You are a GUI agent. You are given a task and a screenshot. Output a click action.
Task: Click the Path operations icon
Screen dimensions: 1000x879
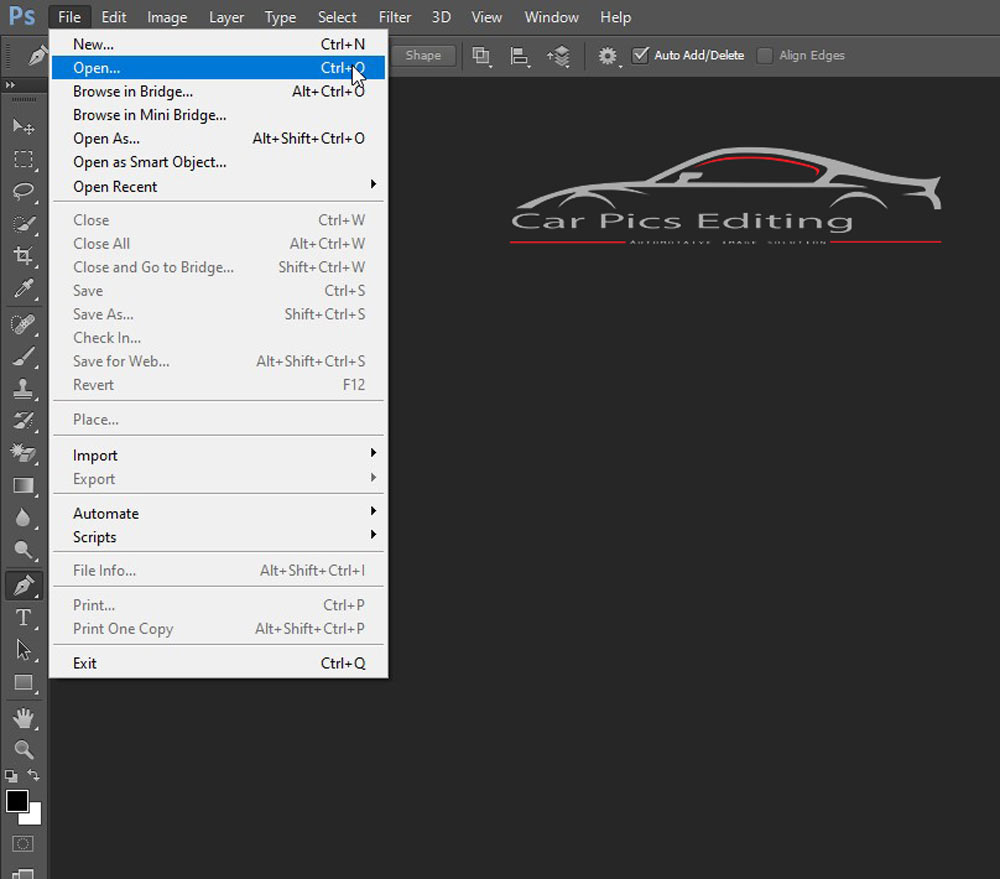[x=481, y=56]
